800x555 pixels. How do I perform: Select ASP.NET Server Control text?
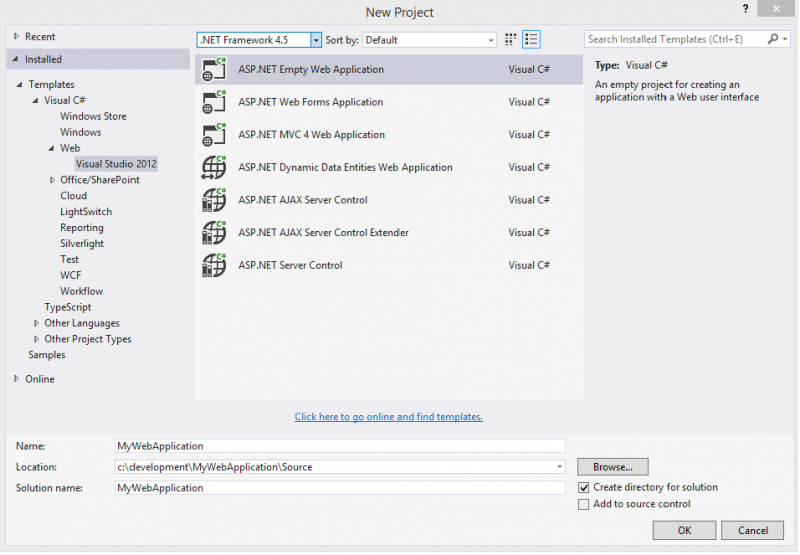(290, 265)
